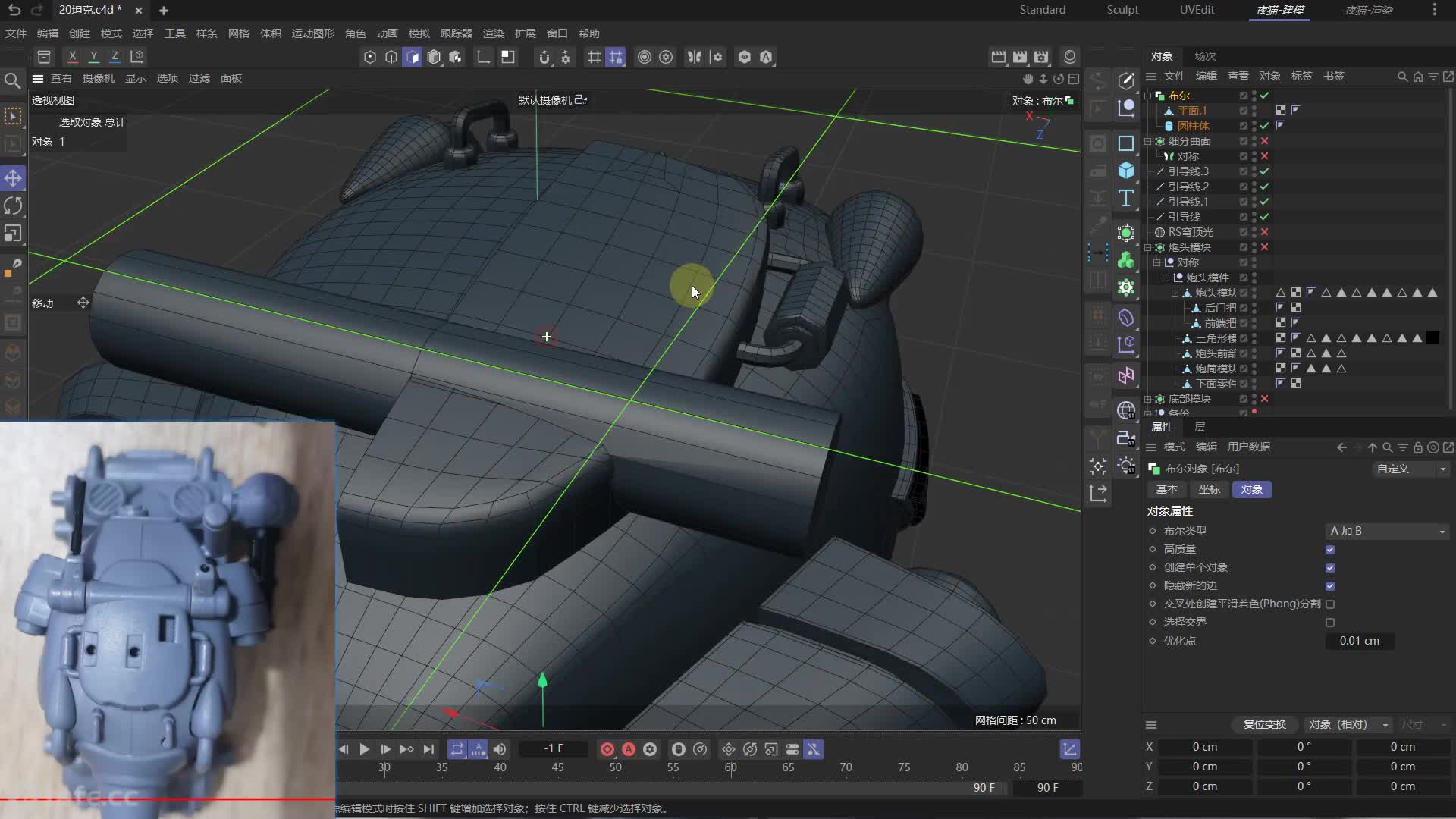Click the back arrow in attributes panel
The width and height of the screenshot is (1456, 819).
1341,447
